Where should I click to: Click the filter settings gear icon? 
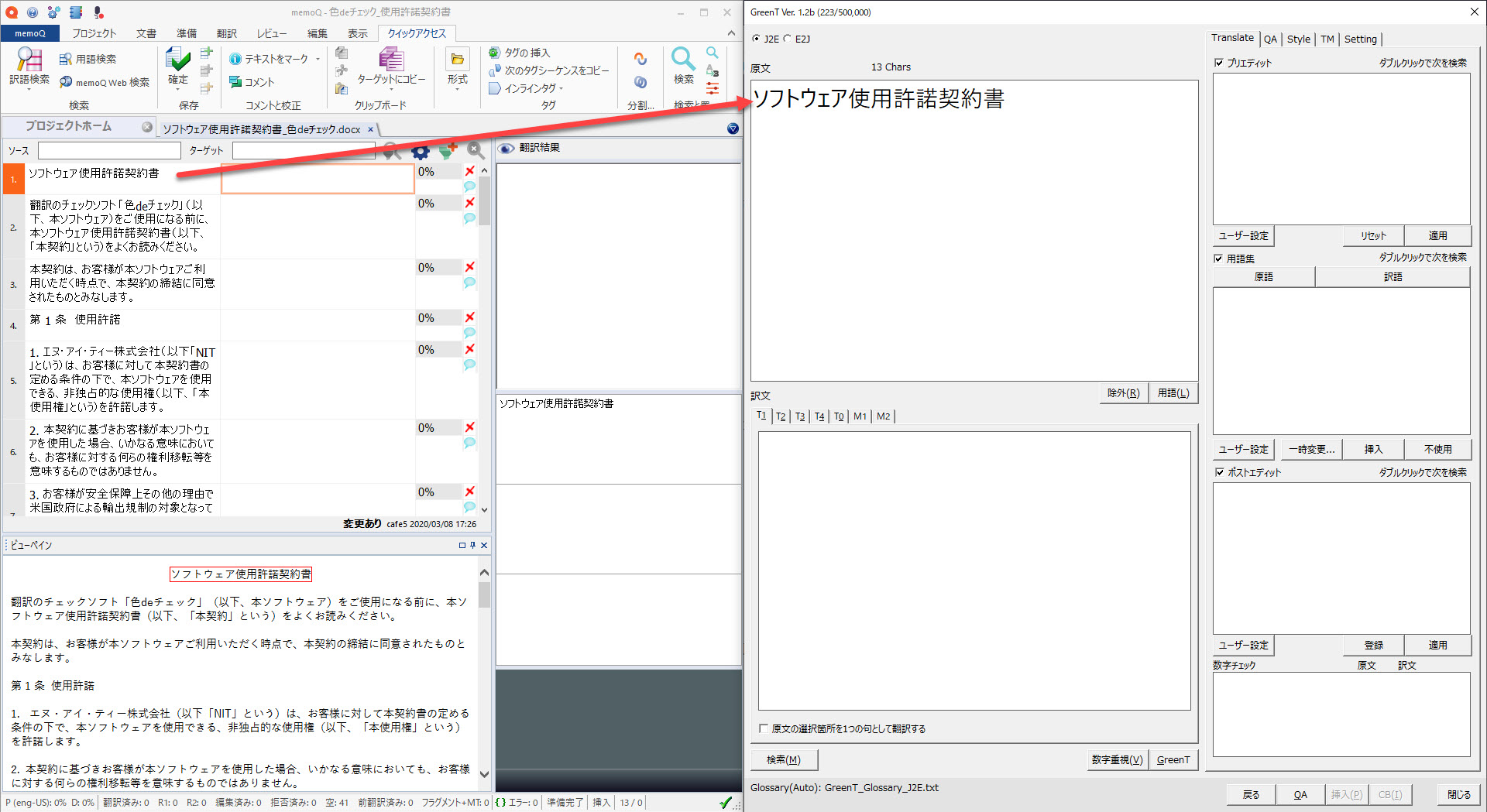coord(420,151)
